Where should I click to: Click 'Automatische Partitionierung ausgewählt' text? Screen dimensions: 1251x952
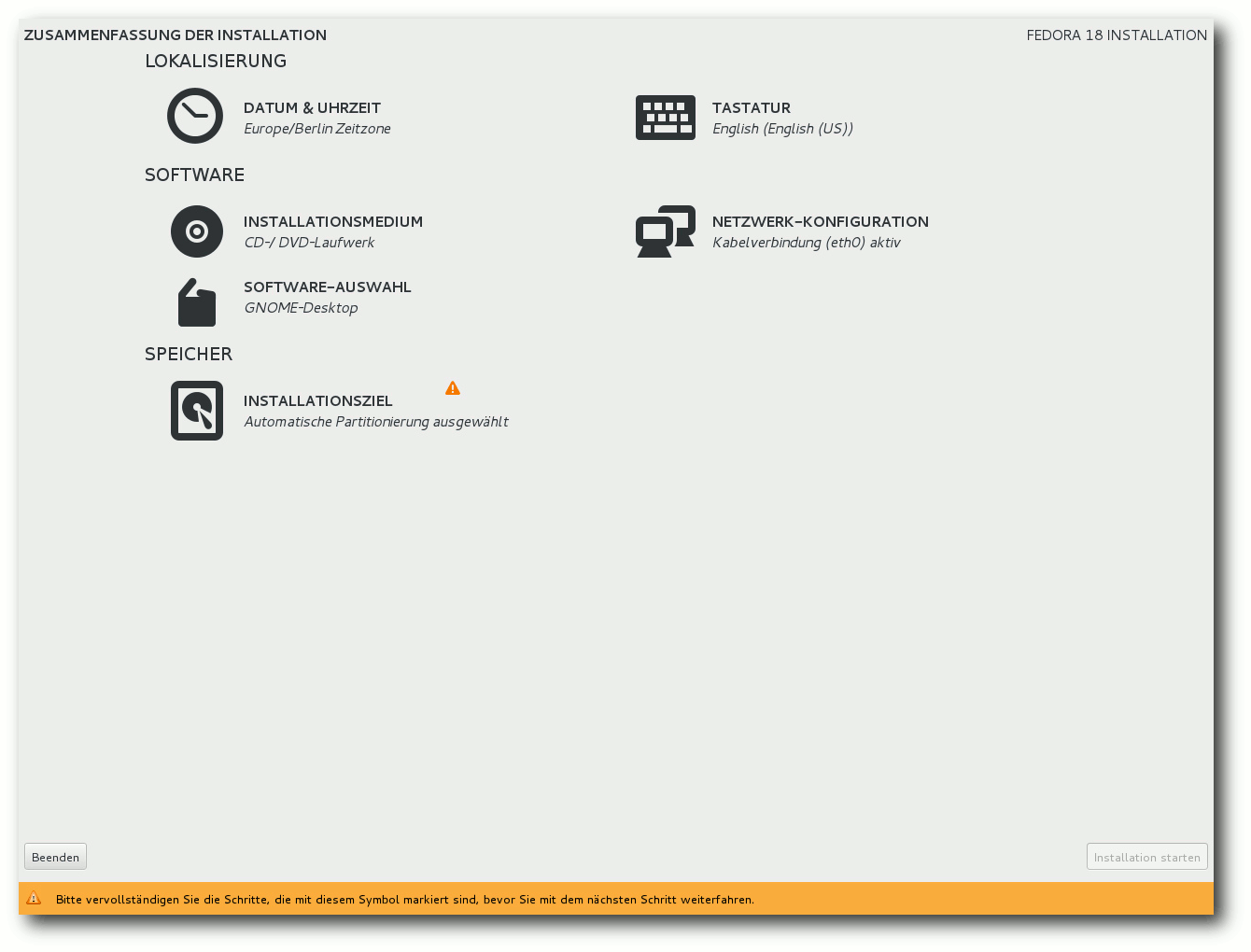(376, 422)
